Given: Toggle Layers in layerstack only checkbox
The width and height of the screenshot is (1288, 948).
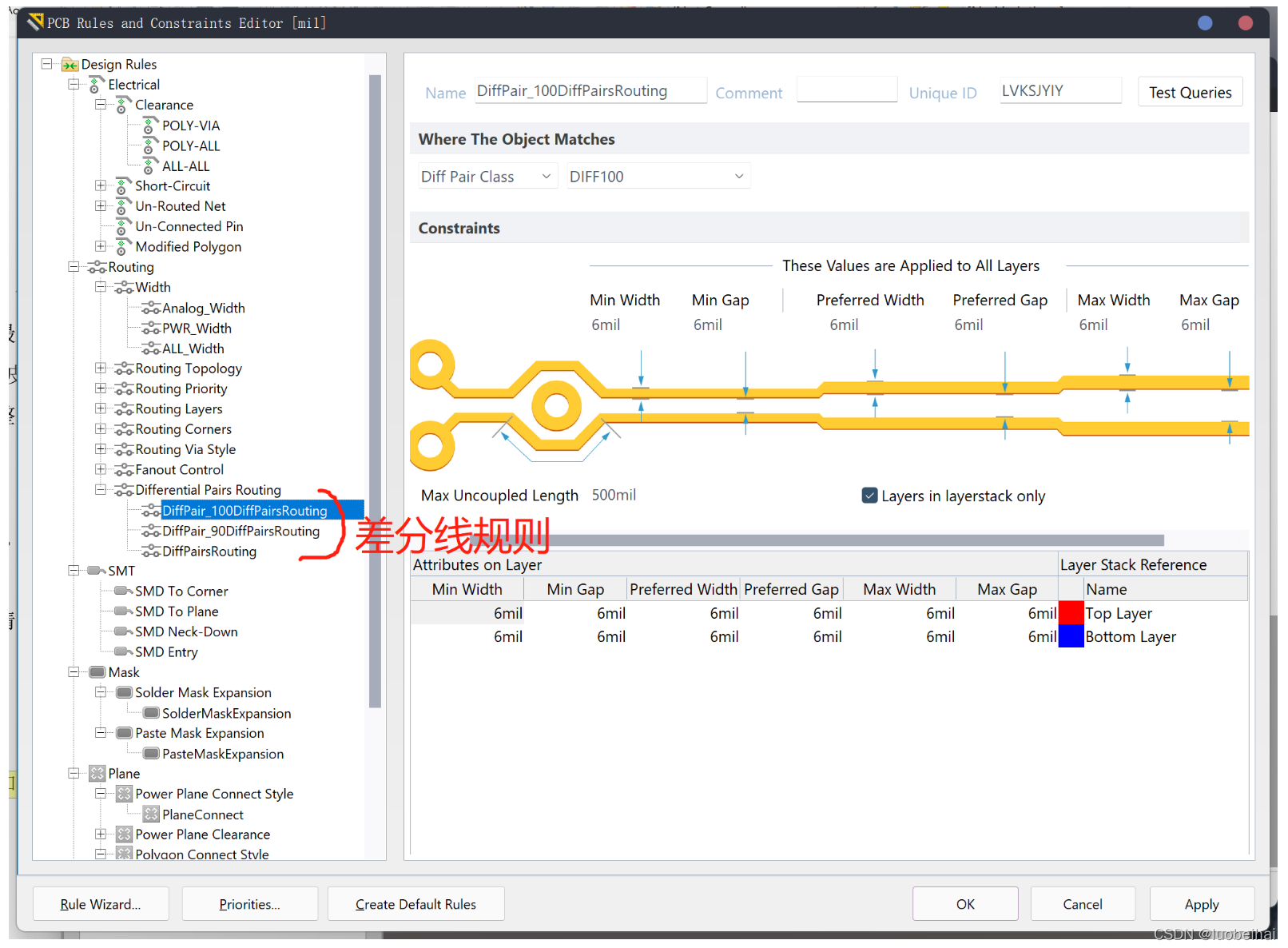Looking at the screenshot, I should [869, 496].
